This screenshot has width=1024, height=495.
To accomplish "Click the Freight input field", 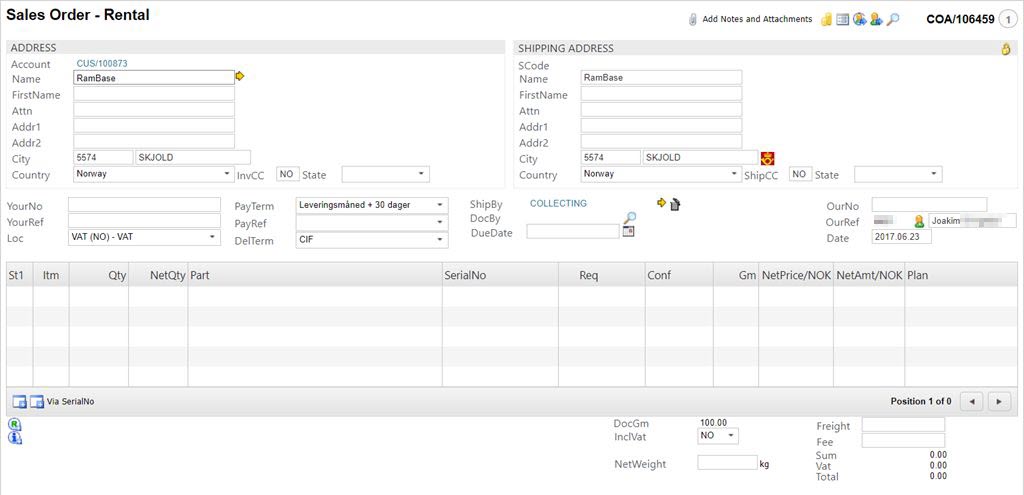I will coord(903,425).
